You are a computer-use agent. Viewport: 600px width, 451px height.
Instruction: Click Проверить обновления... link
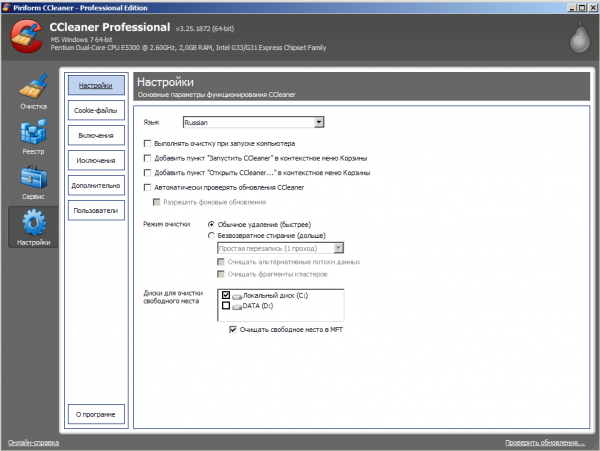pos(545,442)
